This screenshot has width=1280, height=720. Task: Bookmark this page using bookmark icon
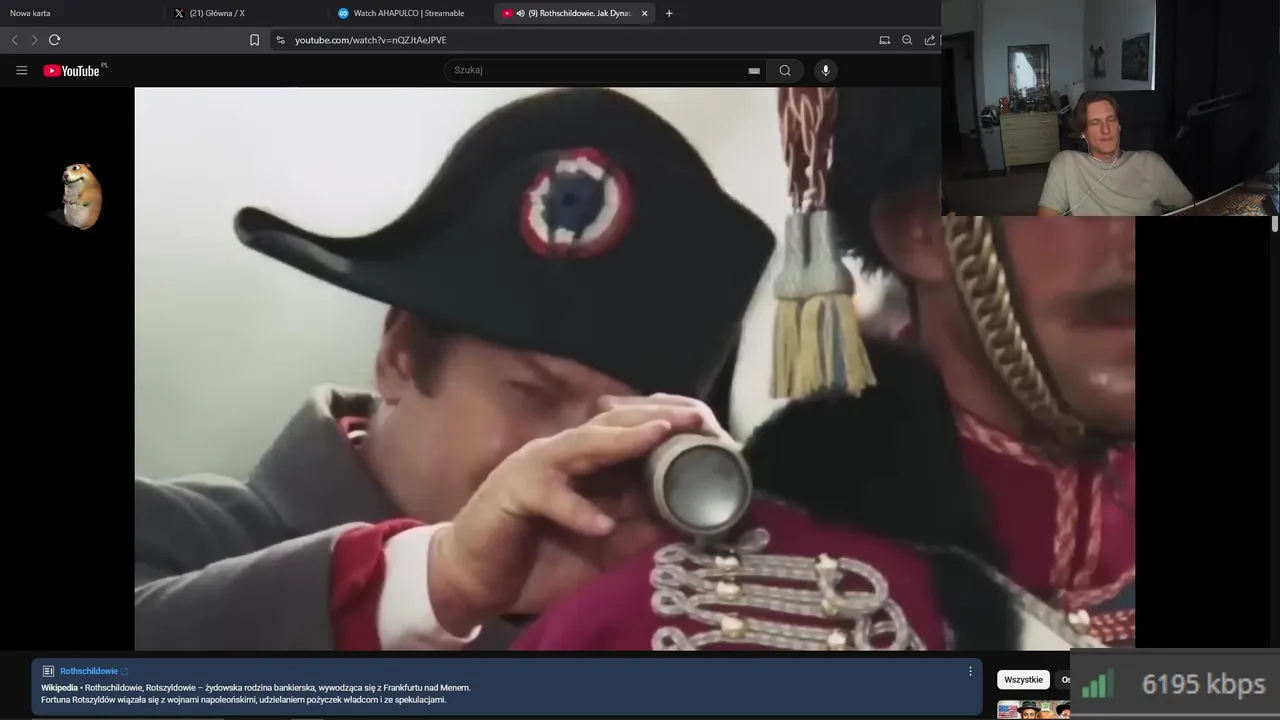[254, 40]
